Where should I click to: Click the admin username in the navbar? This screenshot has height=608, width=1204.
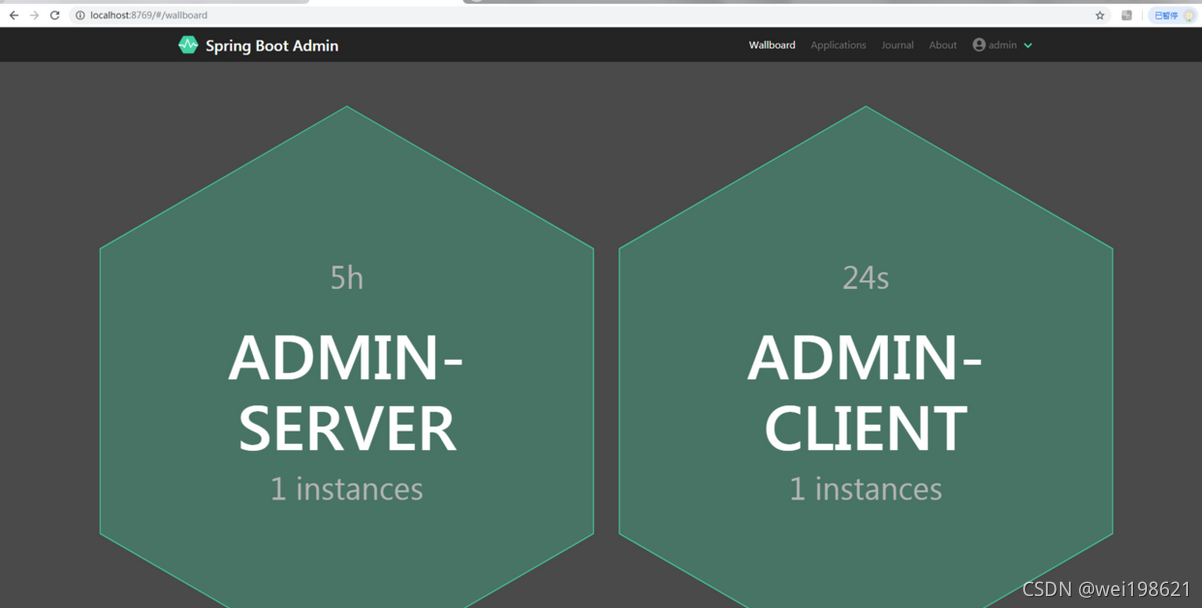click(x=1003, y=45)
